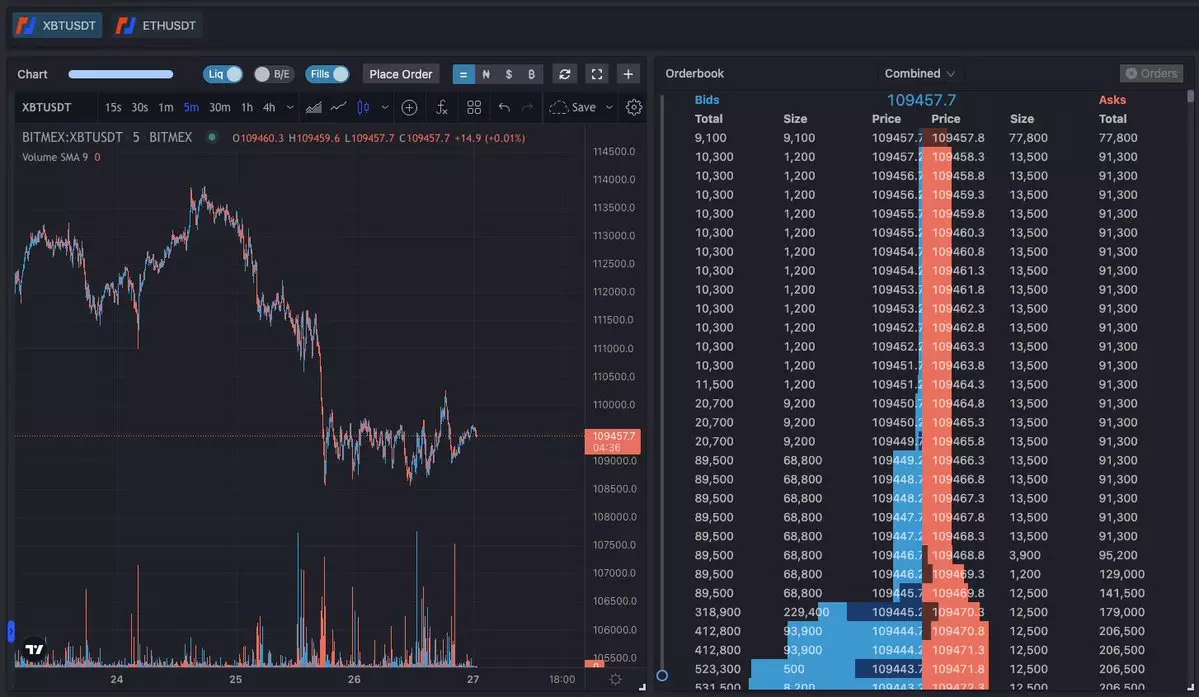1199x697 pixels.
Task: Select the 30m timeframe
Action: pyautogui.click(x=219, y=107)
